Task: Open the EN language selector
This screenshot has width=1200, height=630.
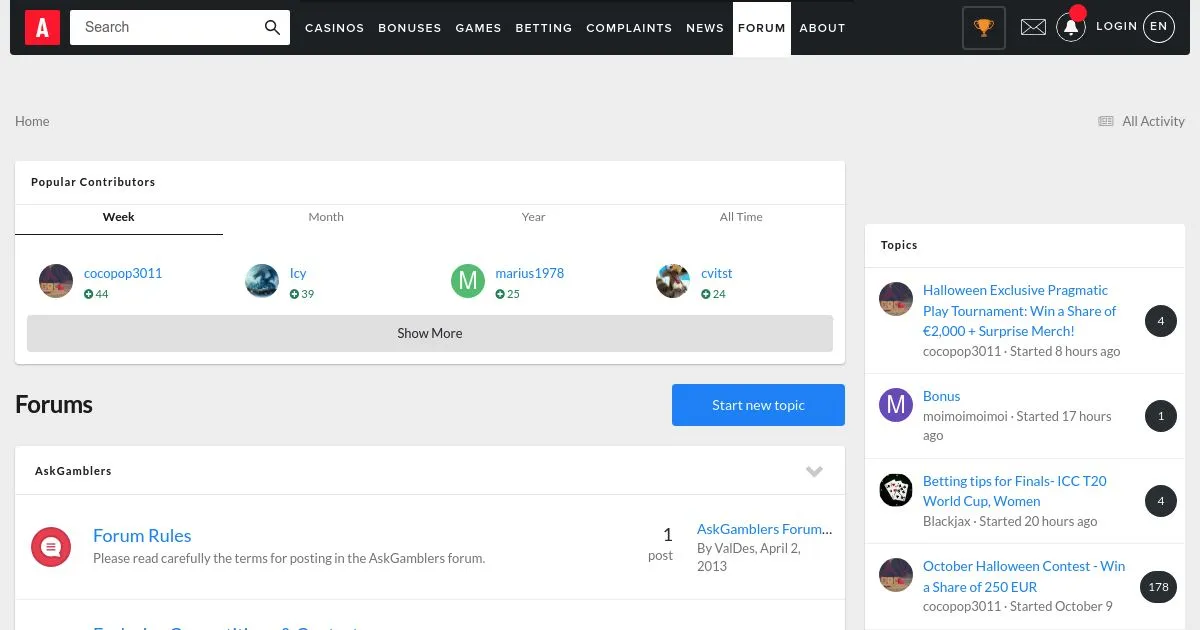Action: point(1158,27)
